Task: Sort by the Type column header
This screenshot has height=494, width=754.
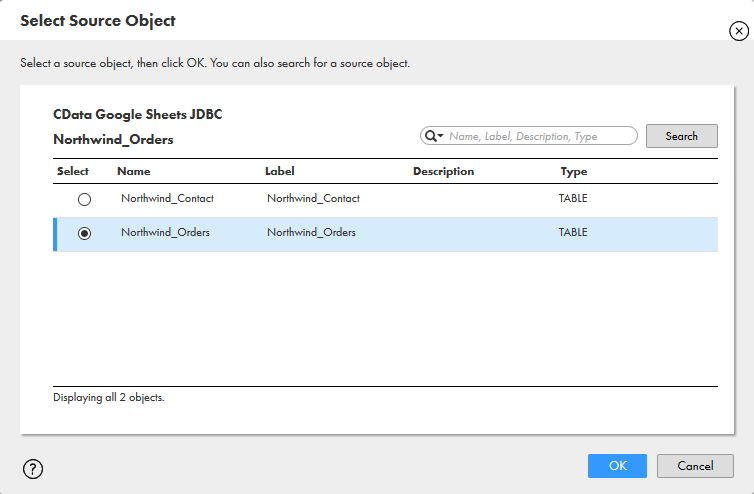Action: (573, 171)
